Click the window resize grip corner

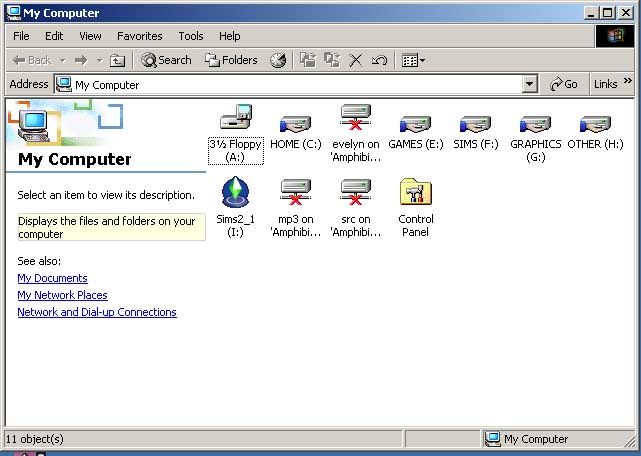click(x=629, y=441)
